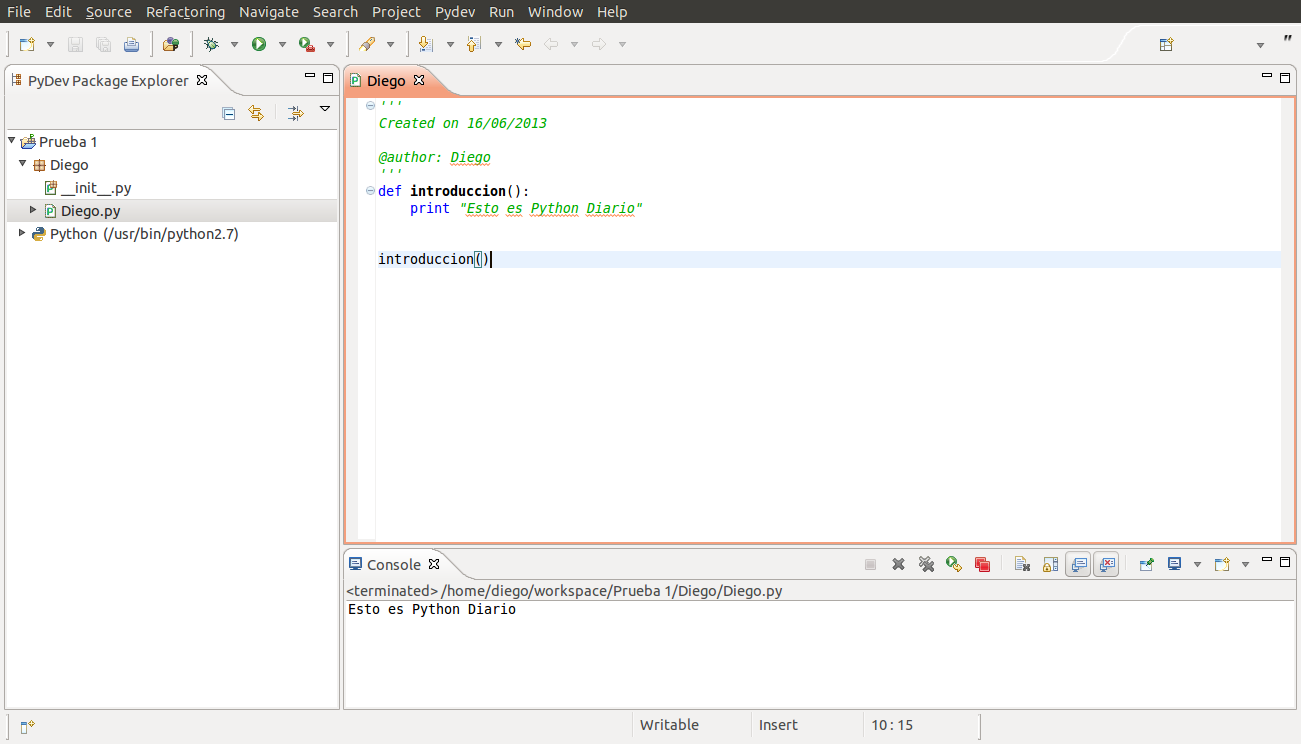The height and width of the screenshot is (744, 1301).
Task: Open the Refactoring menu
Action: click(x=185, y=12)
